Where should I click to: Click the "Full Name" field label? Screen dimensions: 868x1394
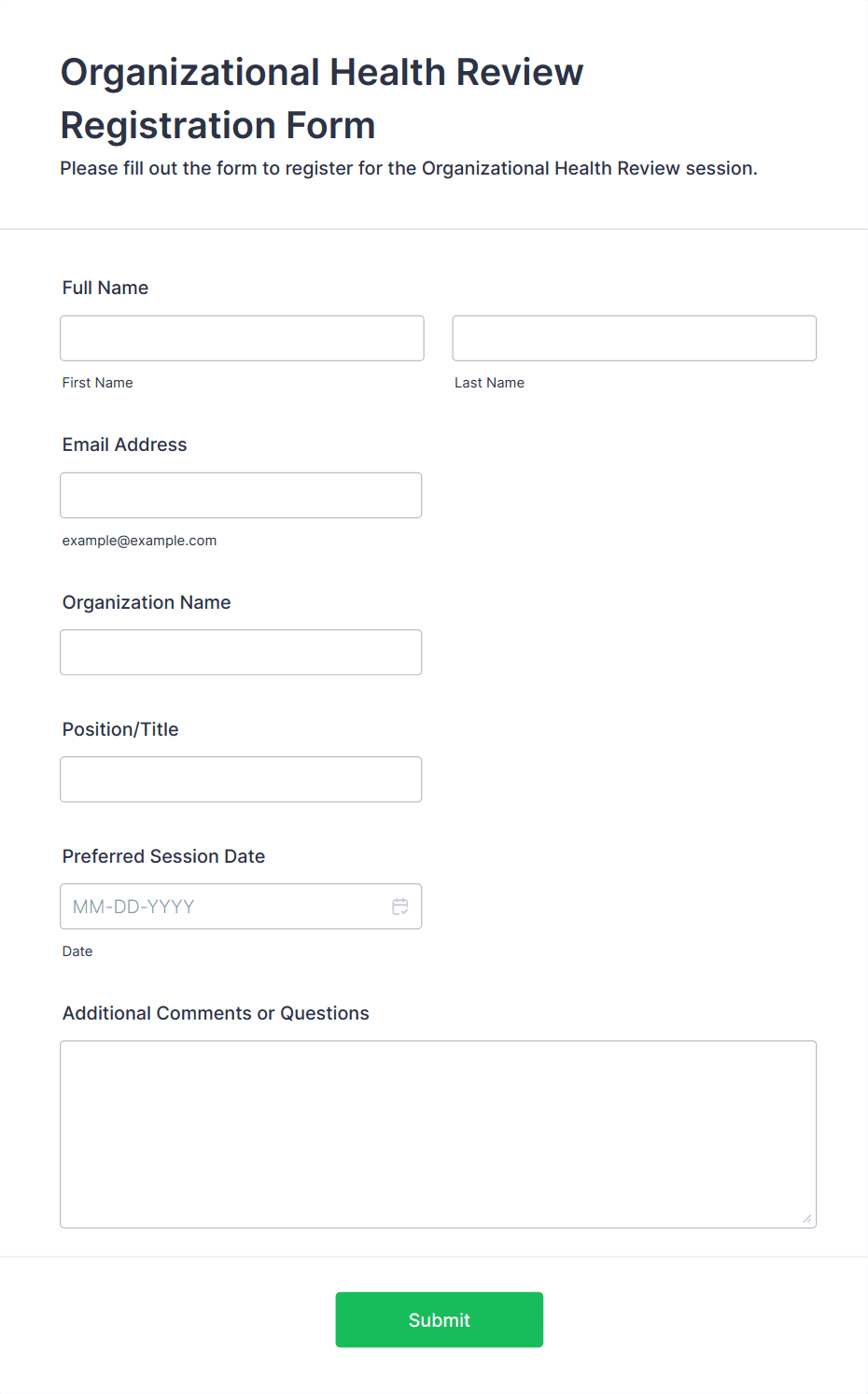(x=105, y=288)
